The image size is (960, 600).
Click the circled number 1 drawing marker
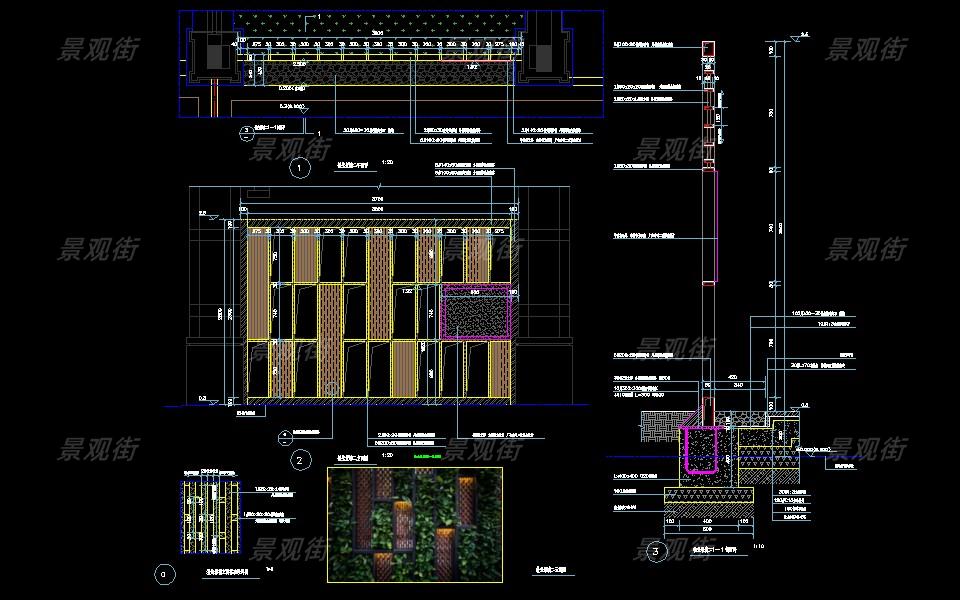[299, 169]
